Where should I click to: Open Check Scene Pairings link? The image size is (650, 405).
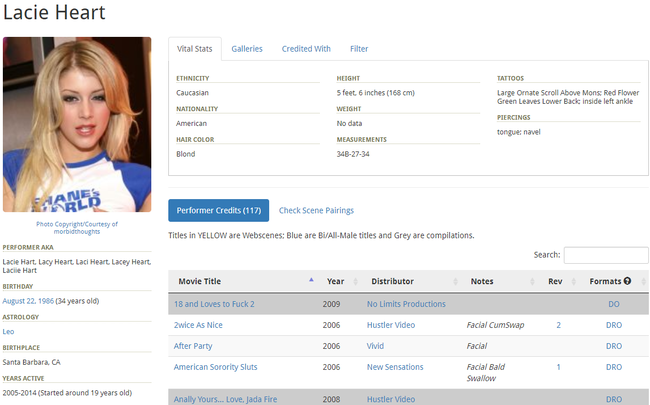(316, 211)
